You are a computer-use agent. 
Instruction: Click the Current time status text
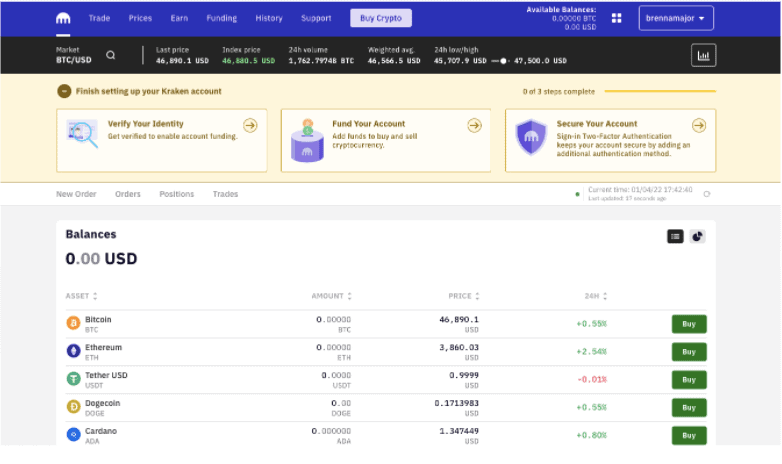click(x=640, y=190)
